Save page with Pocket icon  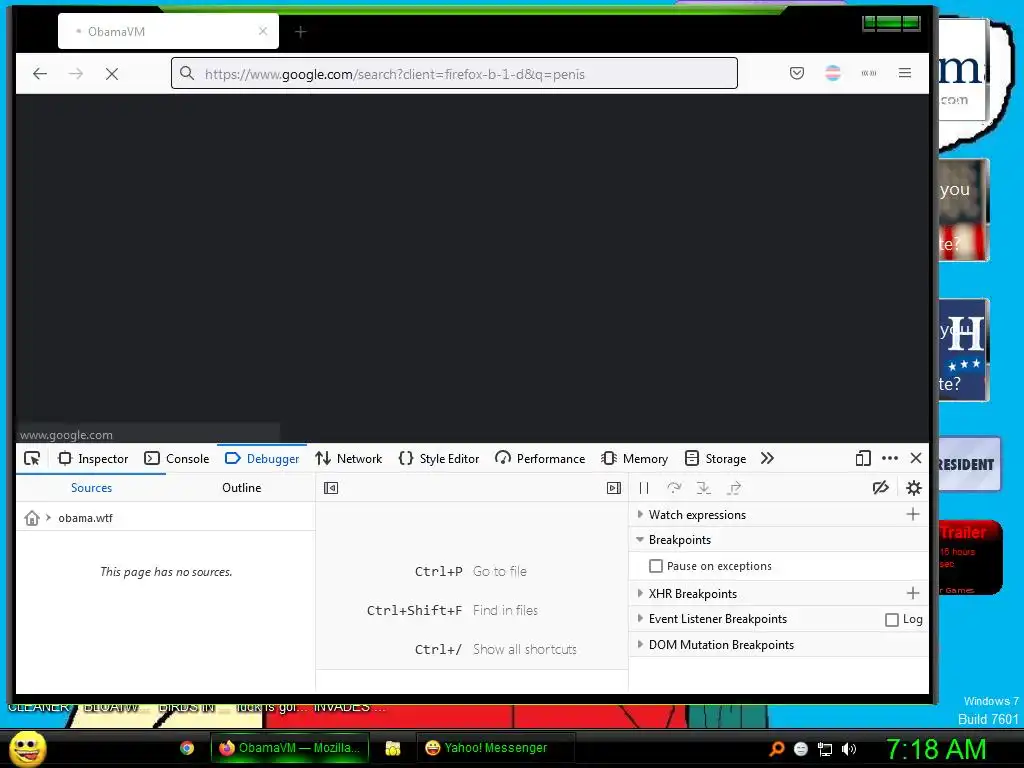point(797,73)
